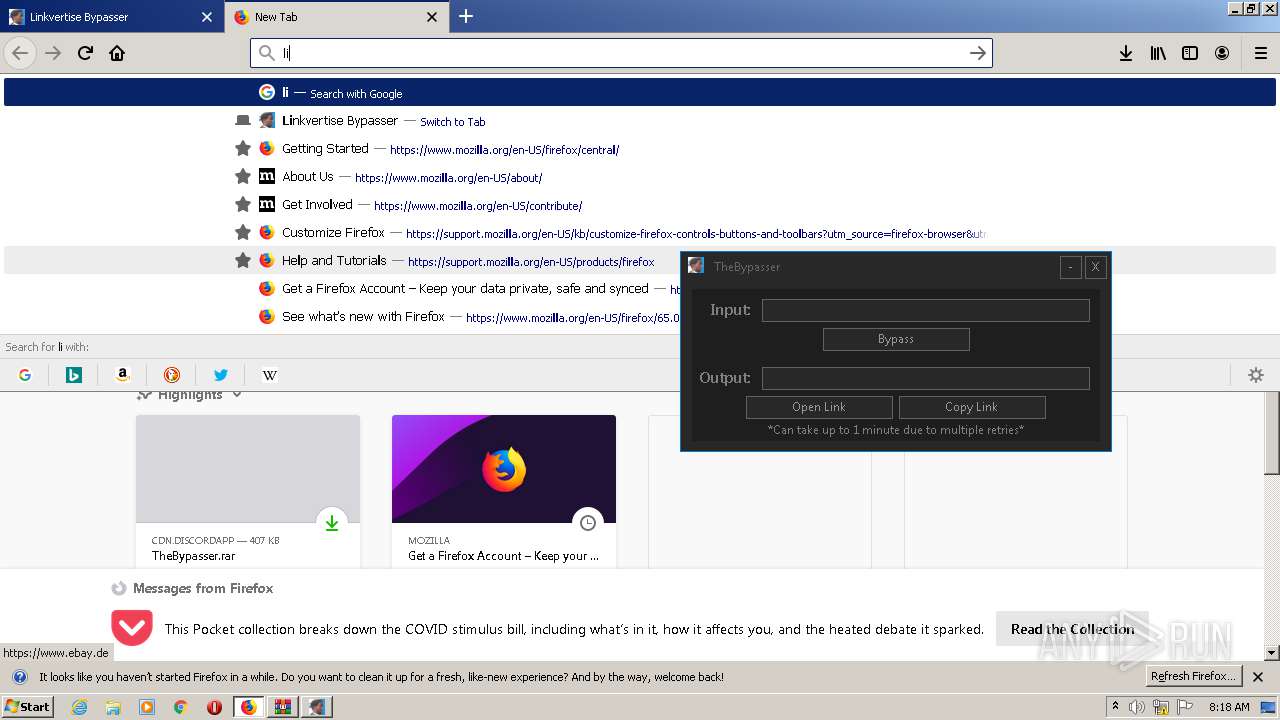Image resolution: width=1280 pixels, height=720 pixels.
Task: Dismiss the refresh Firefox notification bar
Action: point(1258,677)
